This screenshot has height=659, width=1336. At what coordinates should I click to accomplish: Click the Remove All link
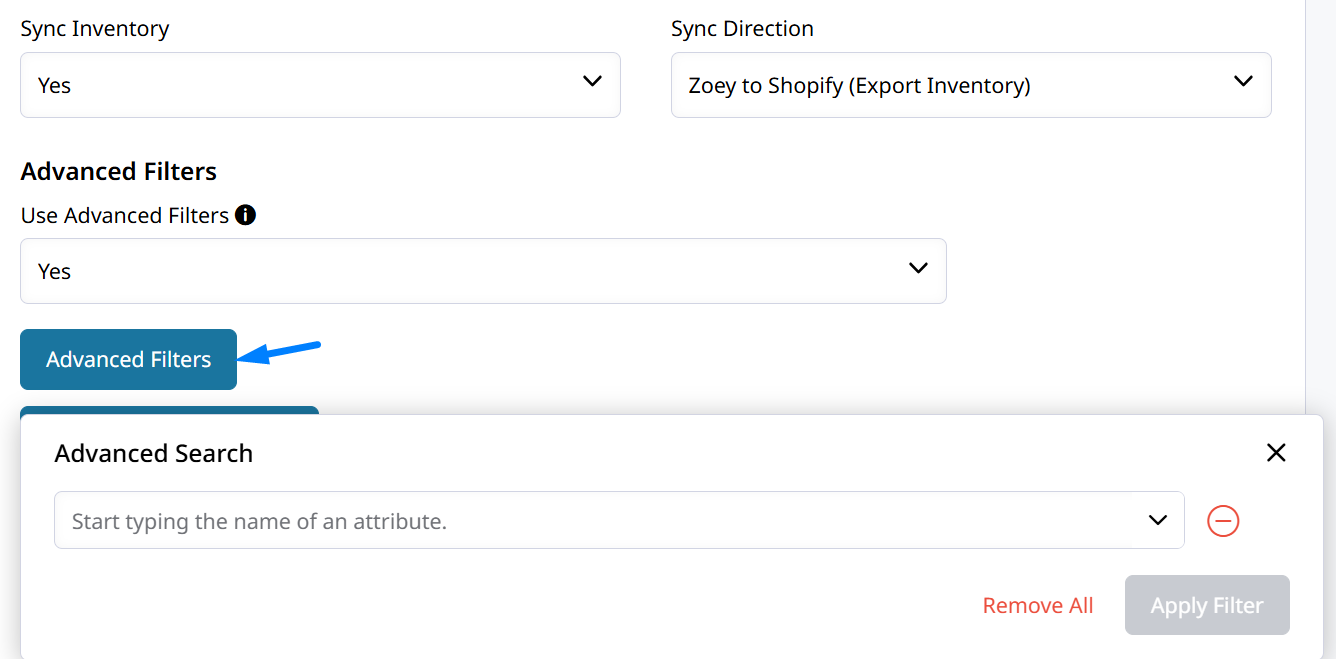[x=1038, y=606]
